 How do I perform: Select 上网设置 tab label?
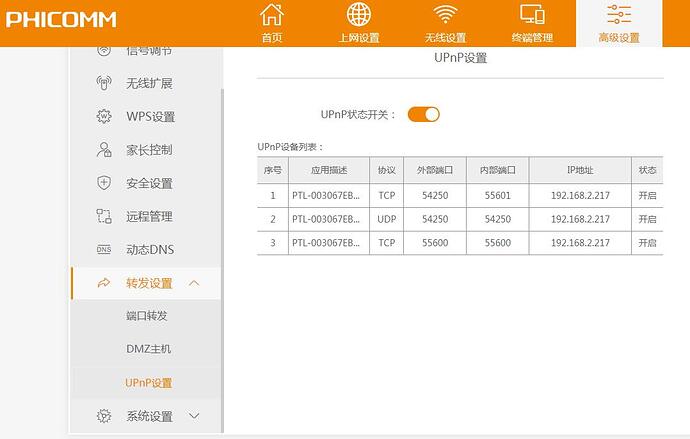pyautogui.click(x=359, y=38)
